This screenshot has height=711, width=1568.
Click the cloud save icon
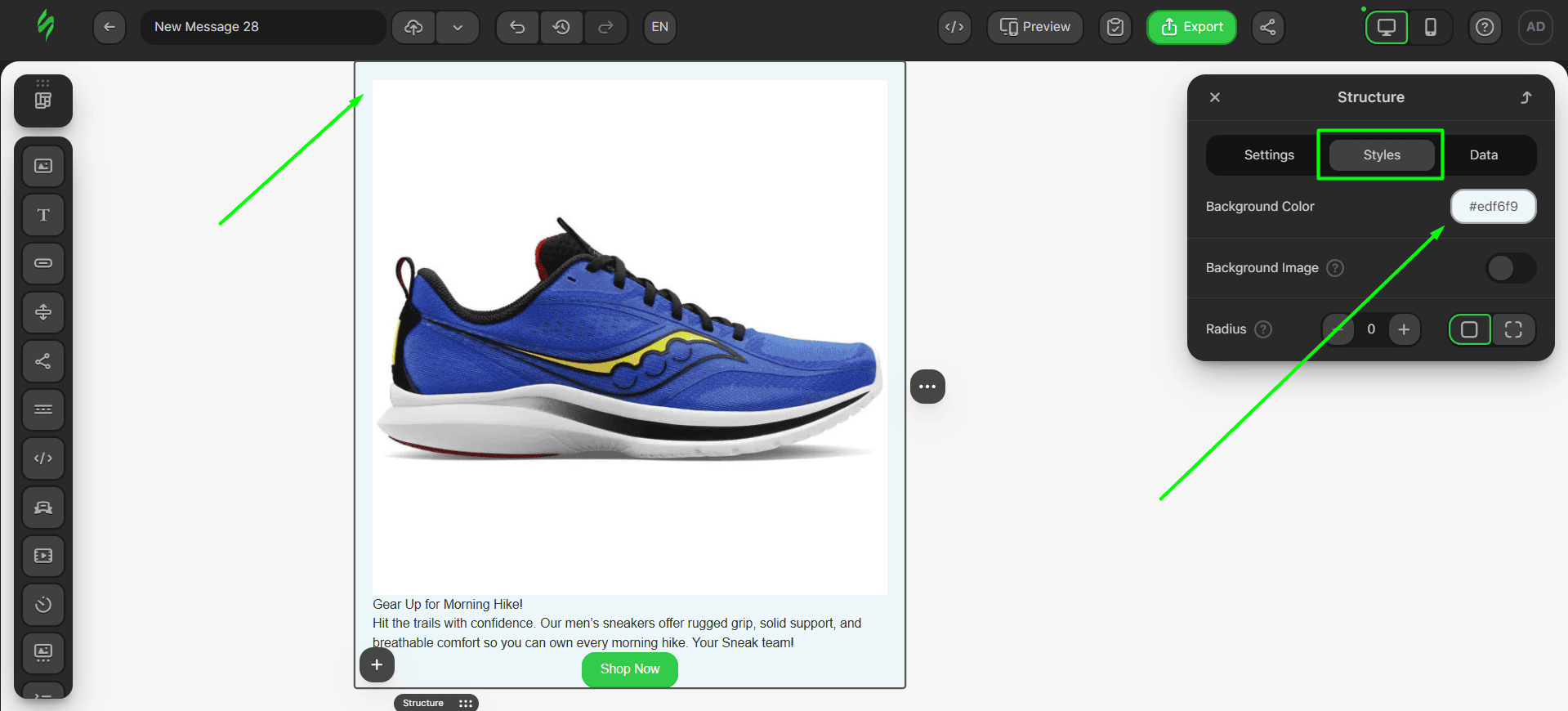point(413,27)
